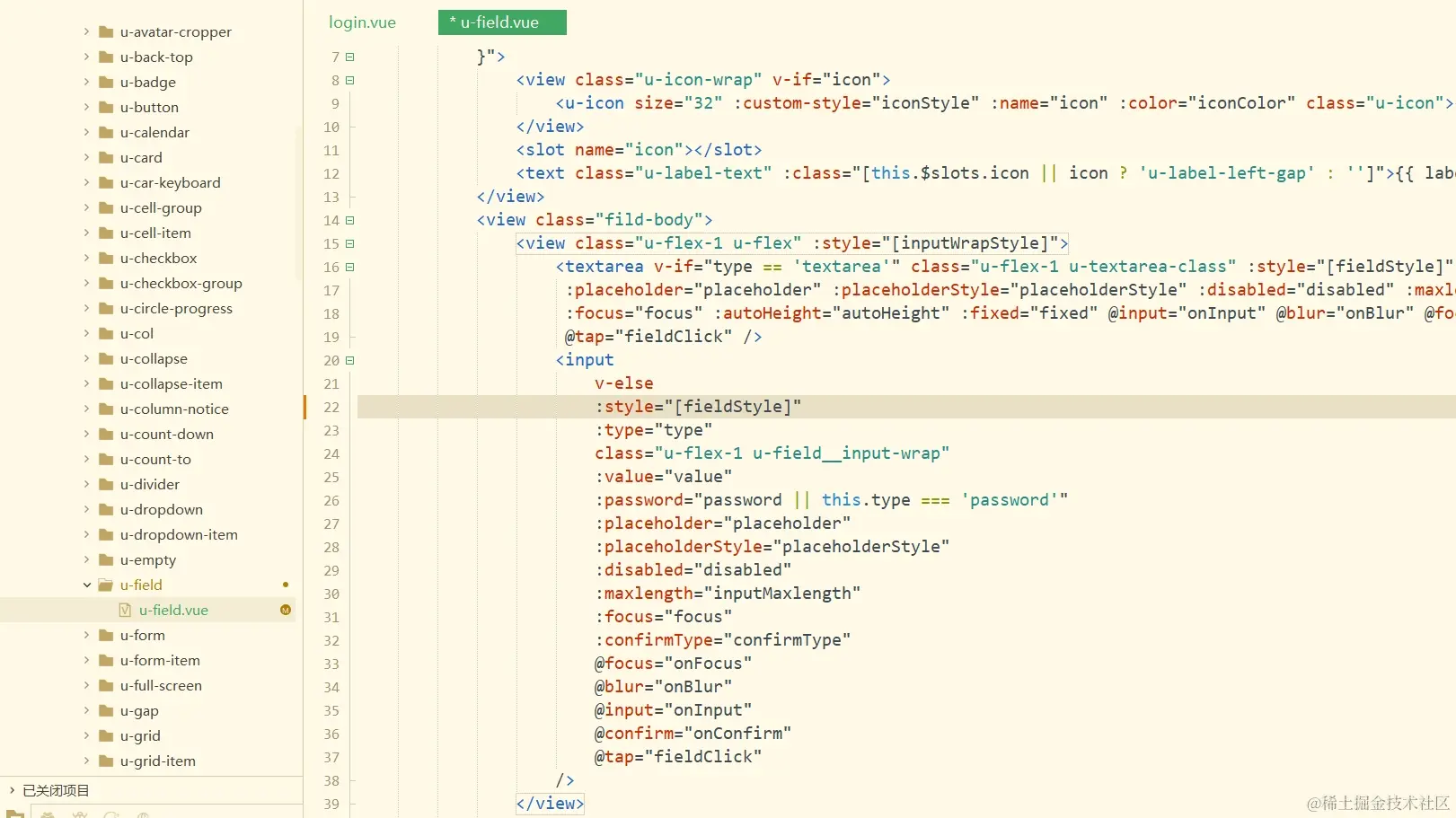1456x818 pixels.
Task: Fold the code block at line 8
Action: (350, 80)
